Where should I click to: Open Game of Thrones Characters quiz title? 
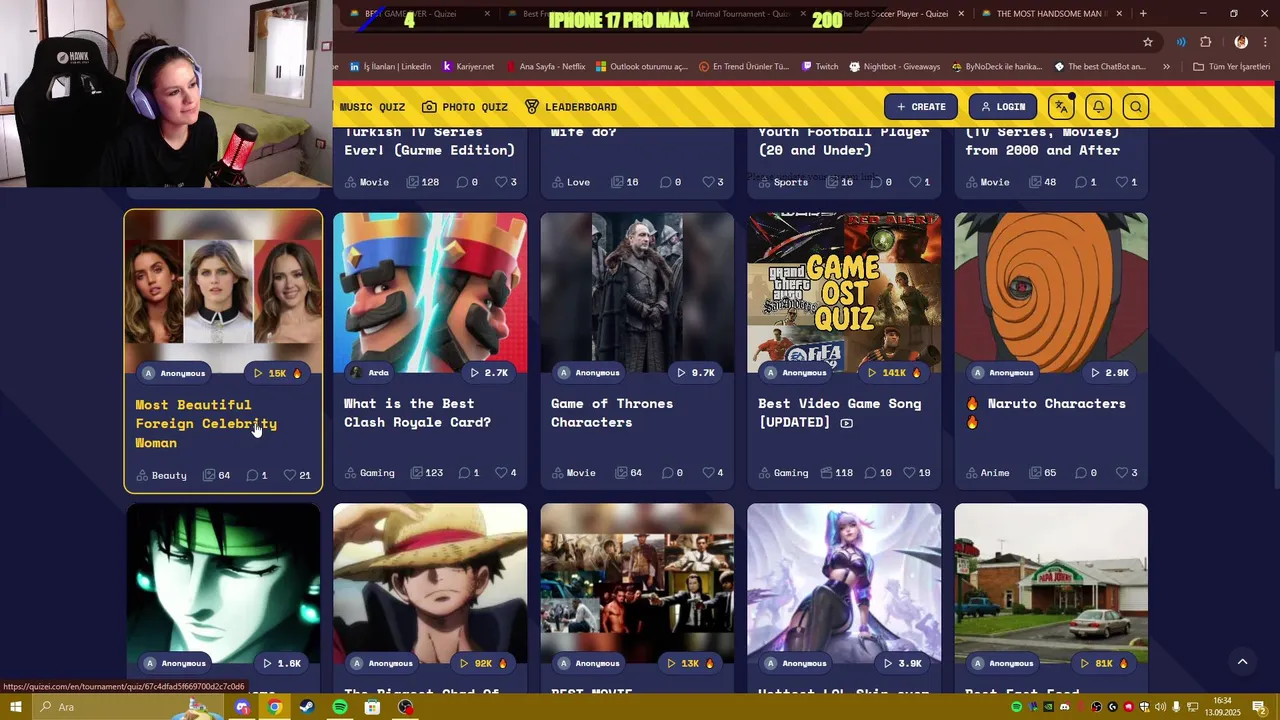tap(612, 413)
